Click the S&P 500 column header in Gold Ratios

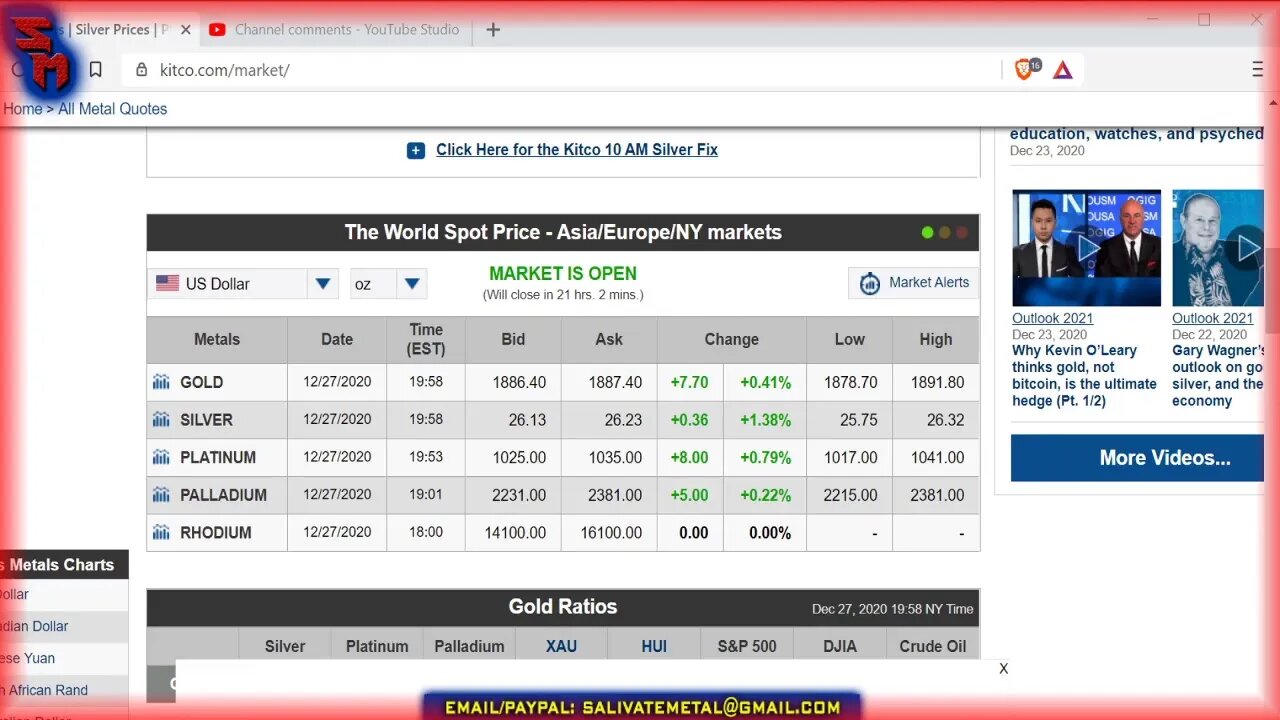(x=747, y=646)
